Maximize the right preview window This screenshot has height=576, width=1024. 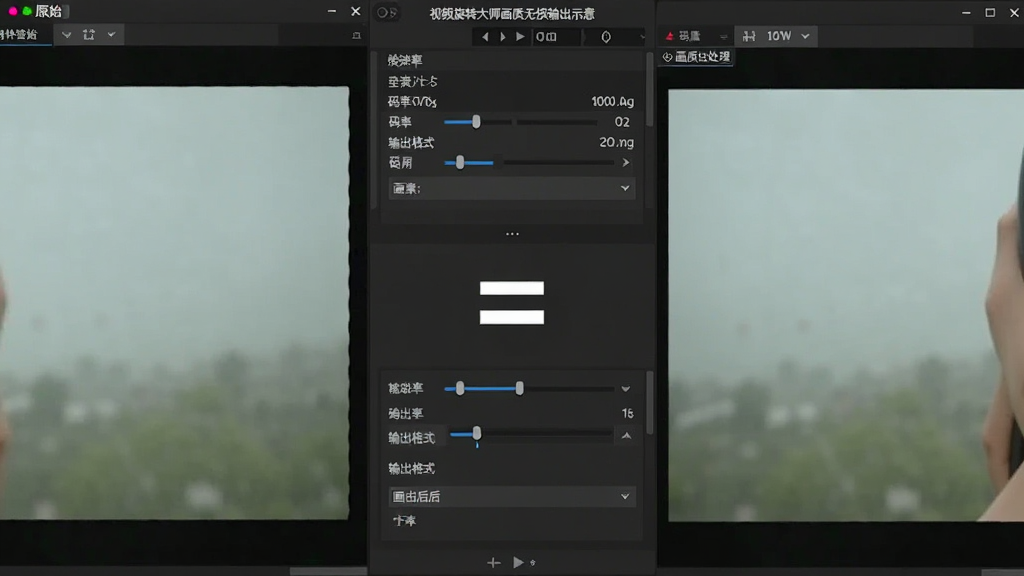(x=990, y=12)
